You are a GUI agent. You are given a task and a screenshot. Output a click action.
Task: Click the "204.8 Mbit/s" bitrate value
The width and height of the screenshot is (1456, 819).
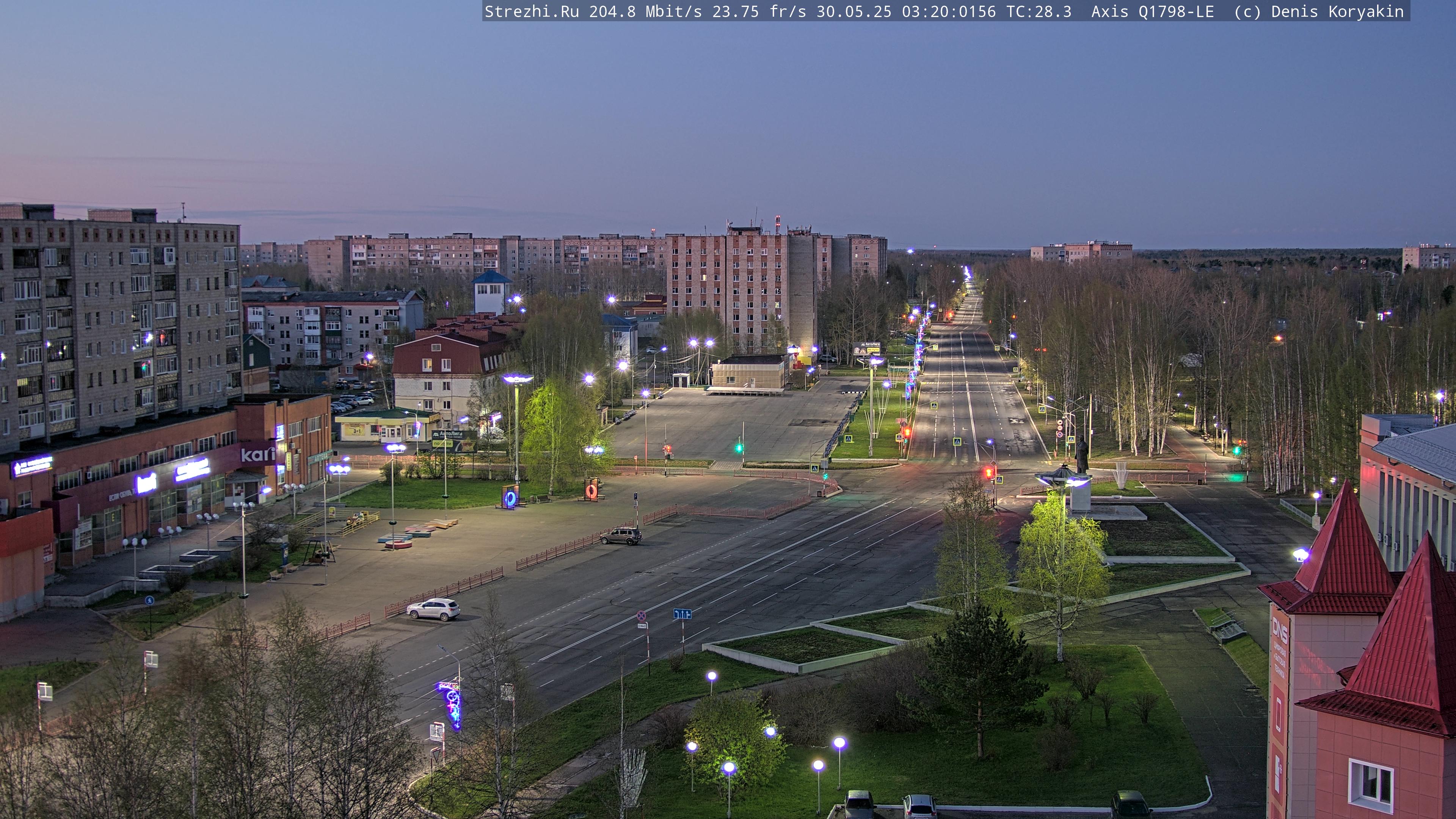point(645,12)
